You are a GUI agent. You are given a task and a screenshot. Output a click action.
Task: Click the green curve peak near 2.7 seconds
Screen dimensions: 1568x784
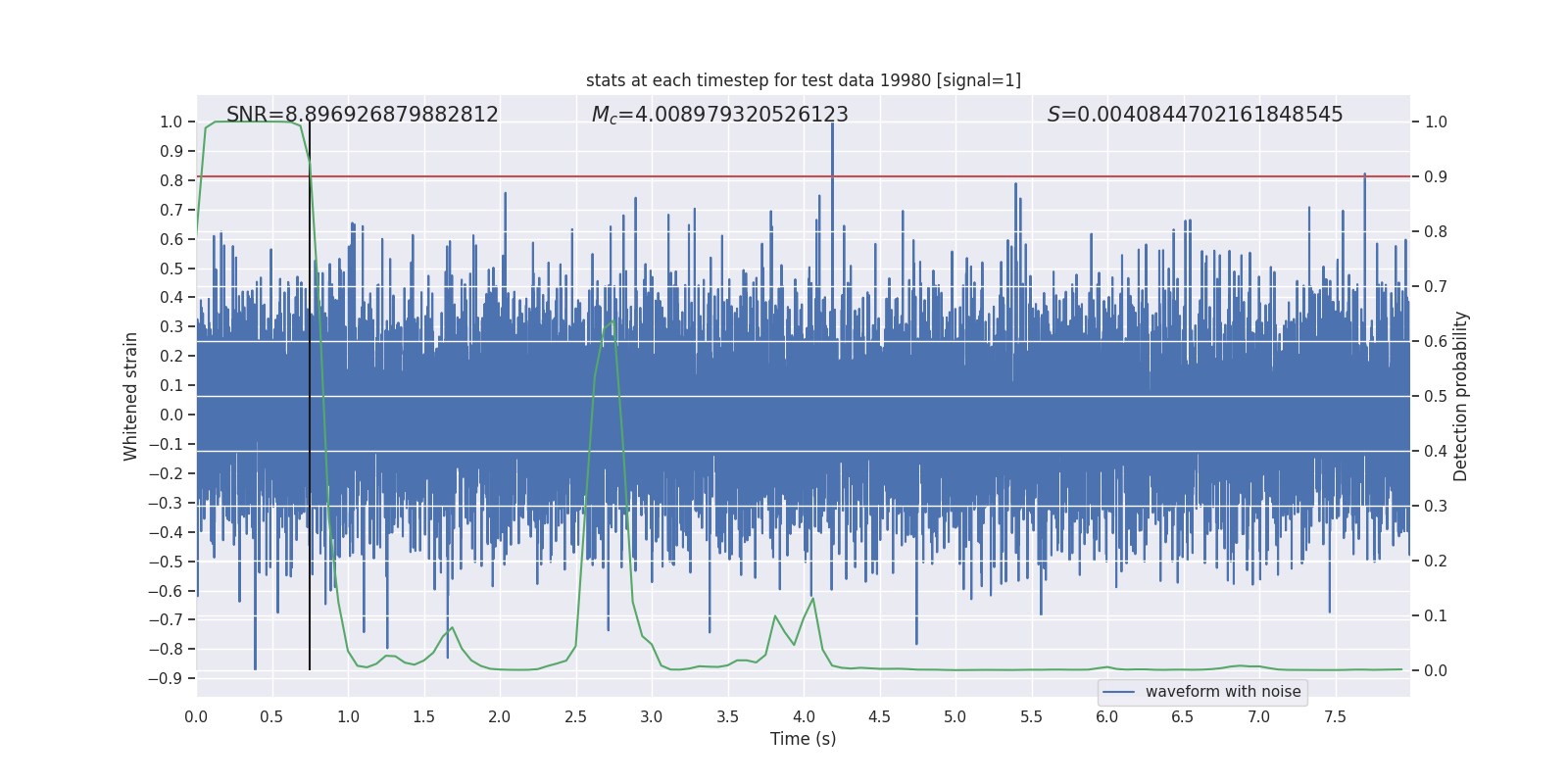pyautogui.click(x=612, y=321)
